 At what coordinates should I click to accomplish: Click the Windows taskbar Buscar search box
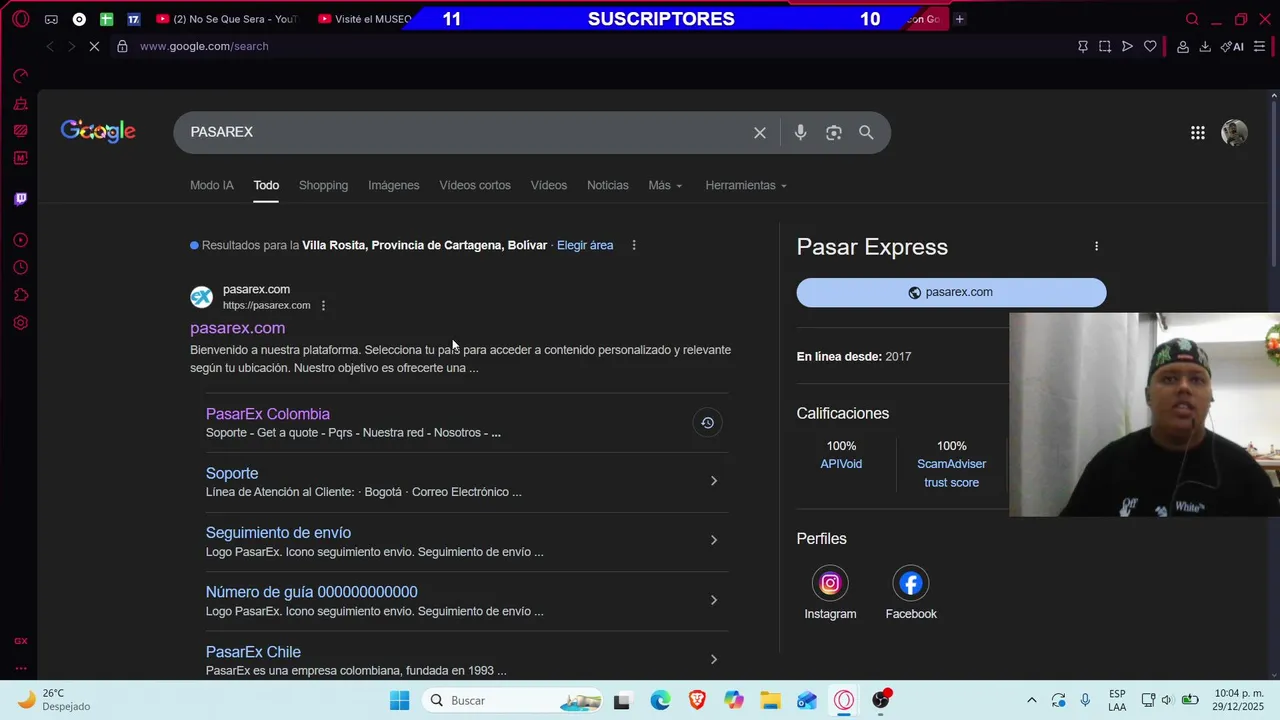tap(514, 700)
